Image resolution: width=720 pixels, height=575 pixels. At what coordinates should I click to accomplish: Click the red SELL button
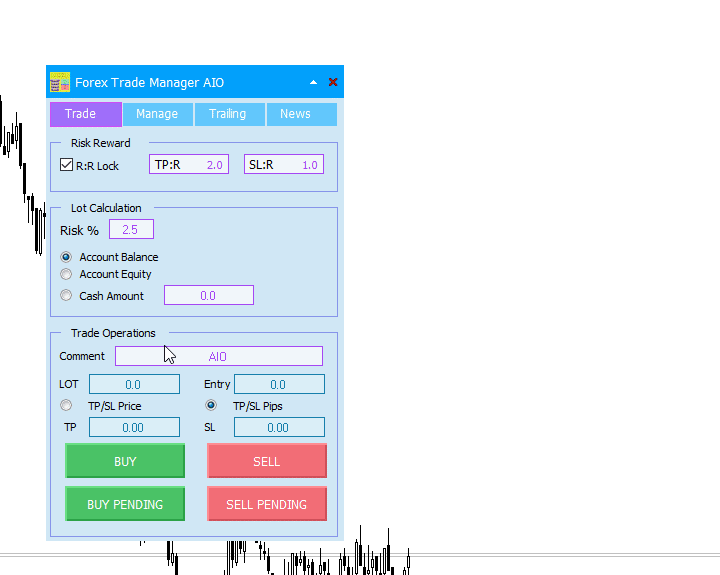(267, 461)
